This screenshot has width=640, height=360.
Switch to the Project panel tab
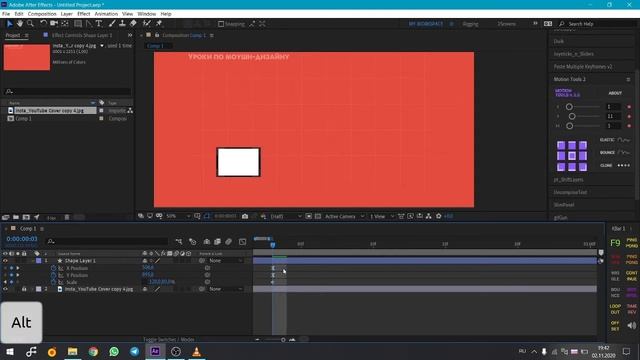click(x=13, y=36)
